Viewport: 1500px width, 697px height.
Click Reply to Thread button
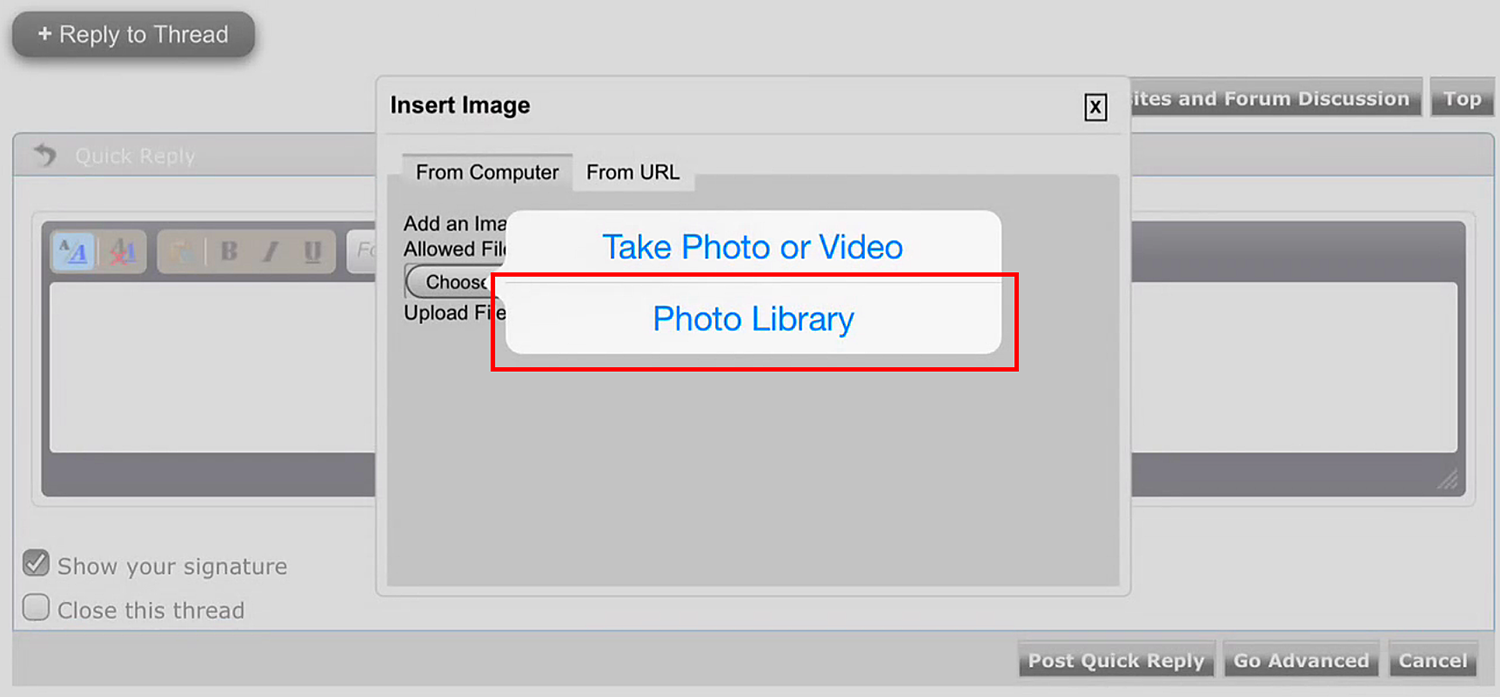[x=133, y=34]
